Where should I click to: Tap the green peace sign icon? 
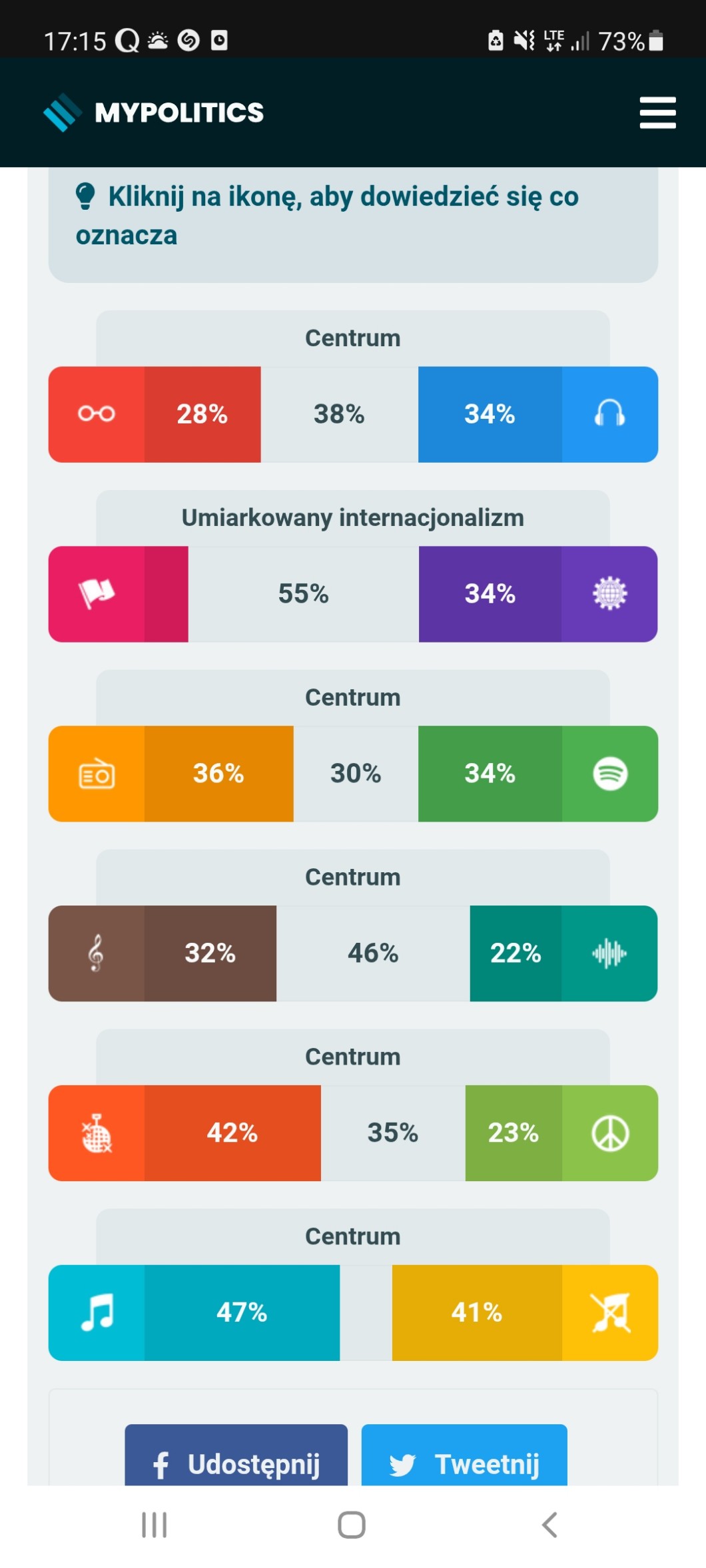click(609, 1133)
